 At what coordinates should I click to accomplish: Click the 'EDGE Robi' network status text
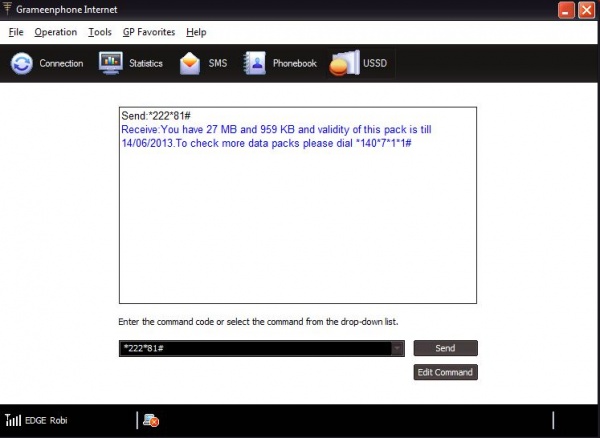[x=46, y=420]
